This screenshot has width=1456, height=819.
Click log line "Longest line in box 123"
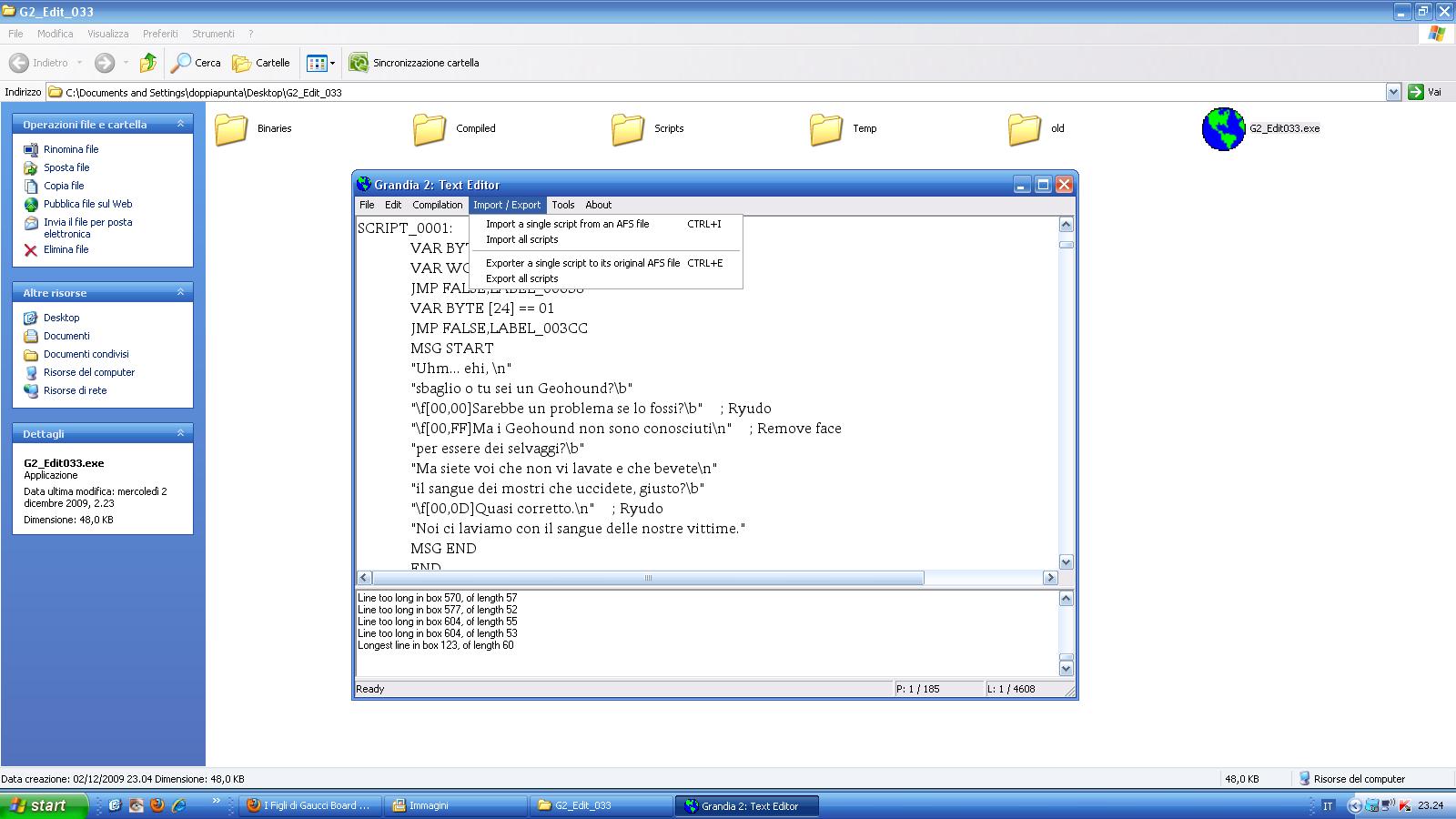(435, 645)
